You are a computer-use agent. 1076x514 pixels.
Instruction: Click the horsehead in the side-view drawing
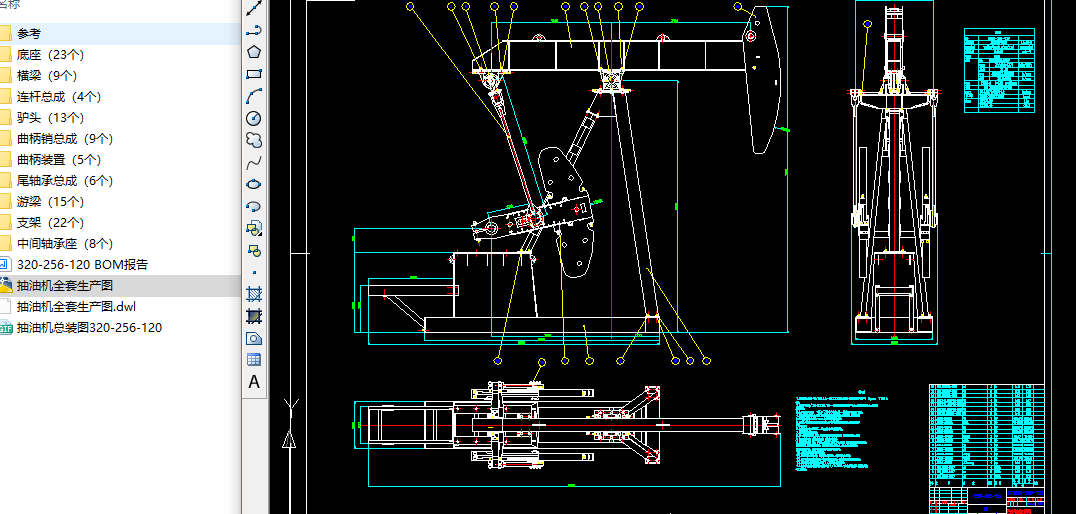click(x=764, y=79)
